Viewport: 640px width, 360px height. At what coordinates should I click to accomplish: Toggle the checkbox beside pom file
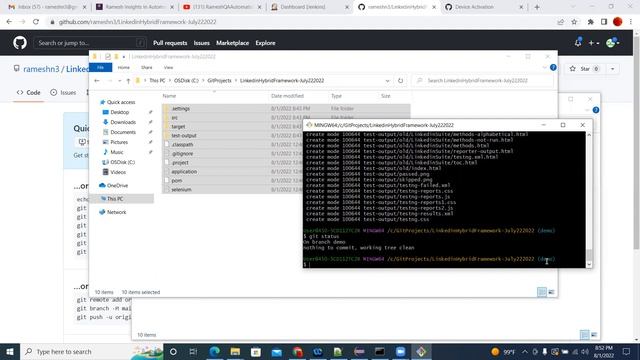[x=167, y=180]
